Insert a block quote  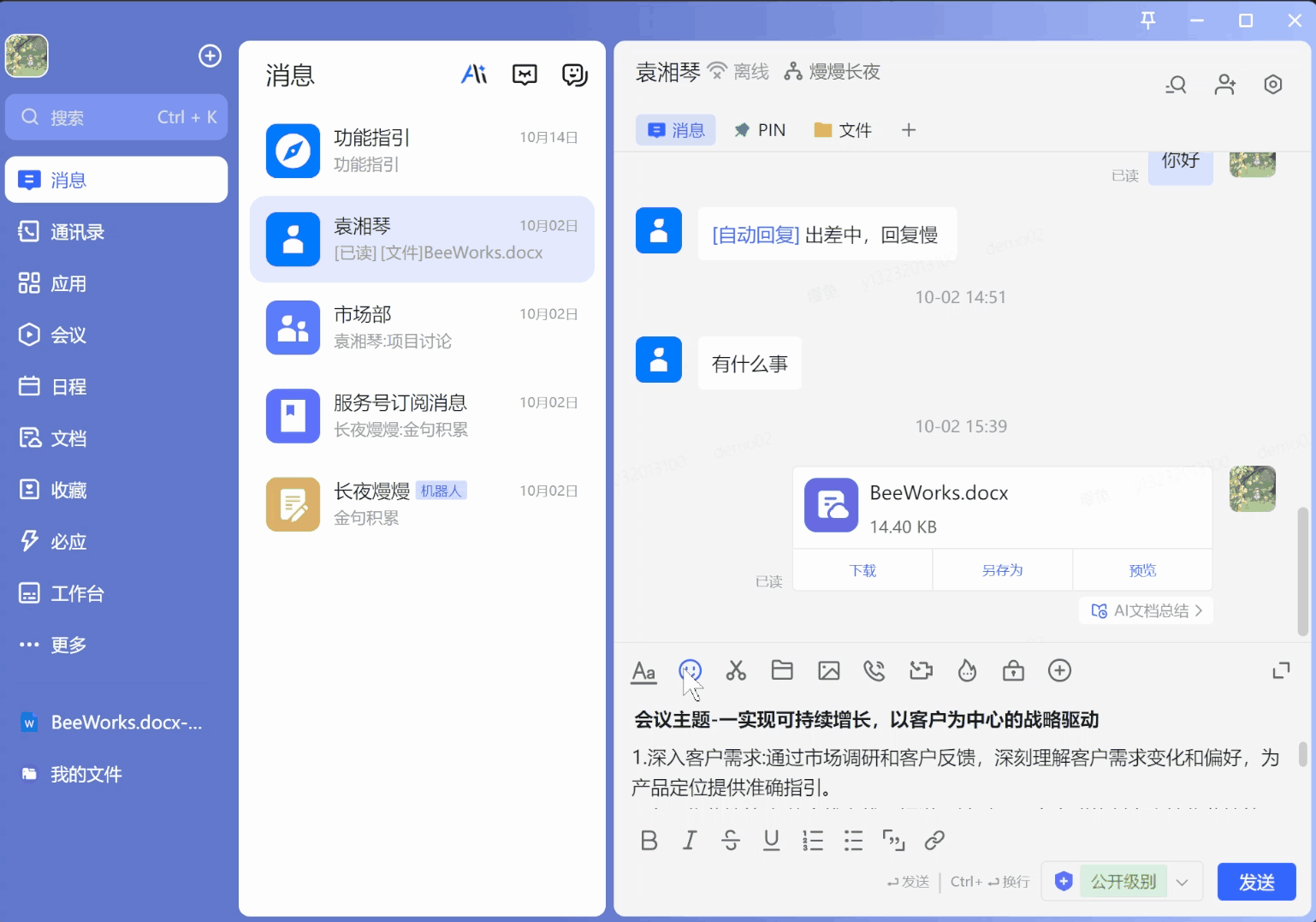pyautogui.click(x=894, y=841)
